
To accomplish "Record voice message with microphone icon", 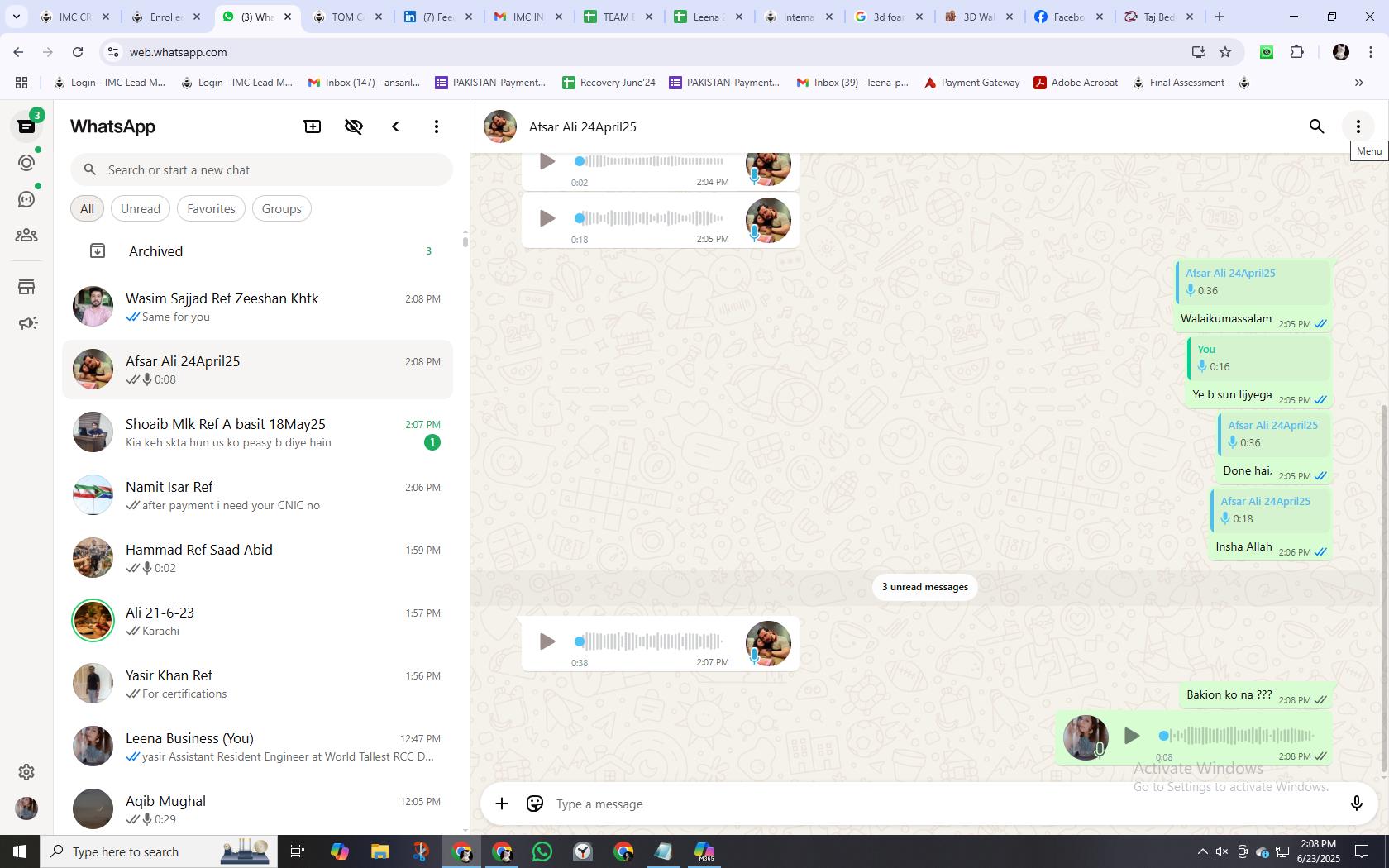I will (1356, 804).
